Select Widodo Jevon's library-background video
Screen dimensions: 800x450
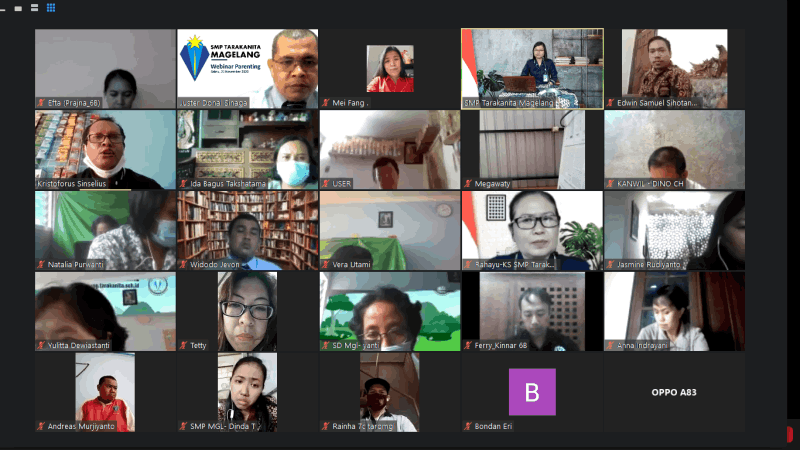coord(247,231)
